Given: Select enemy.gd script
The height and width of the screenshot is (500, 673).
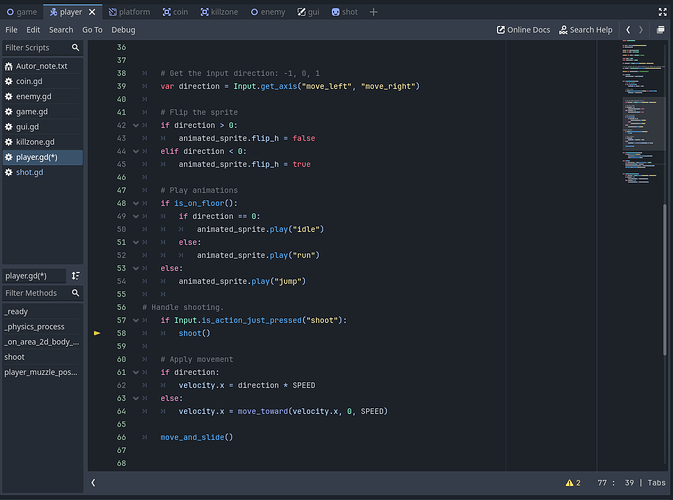Looking at the screenshot, I should (x=42, y=97).
